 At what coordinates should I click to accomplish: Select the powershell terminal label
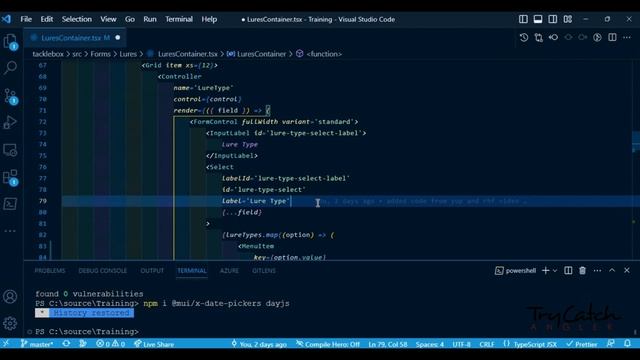[x=516, y=271]
